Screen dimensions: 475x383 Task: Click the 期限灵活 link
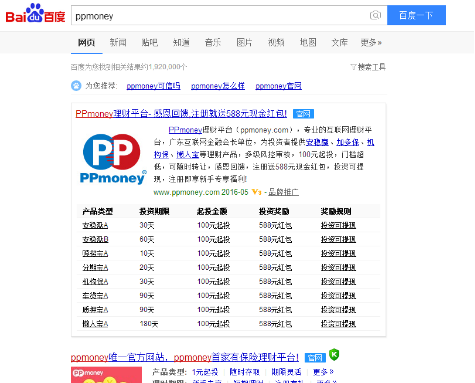[286, 372]
